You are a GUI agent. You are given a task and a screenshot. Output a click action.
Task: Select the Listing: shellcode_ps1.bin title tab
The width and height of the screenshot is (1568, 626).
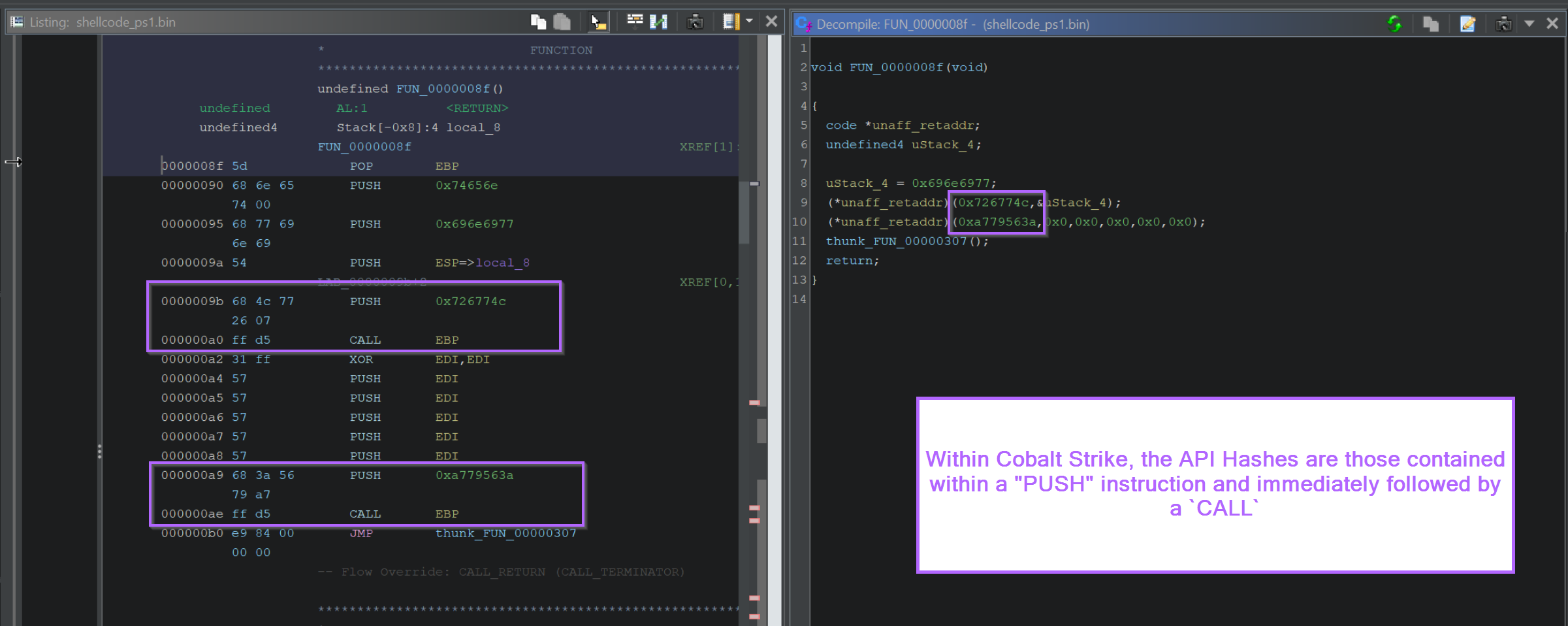coord(125,22)
